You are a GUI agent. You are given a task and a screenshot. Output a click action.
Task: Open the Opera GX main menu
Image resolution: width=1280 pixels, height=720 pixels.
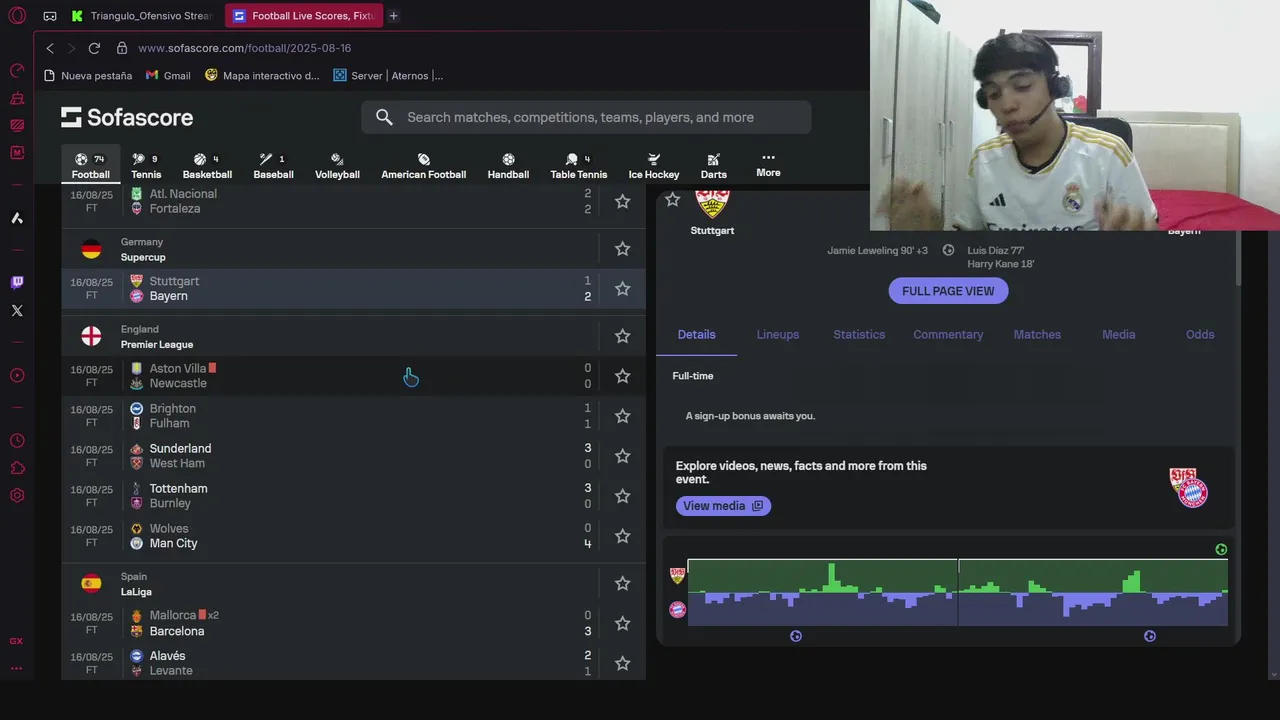(17, 16)
